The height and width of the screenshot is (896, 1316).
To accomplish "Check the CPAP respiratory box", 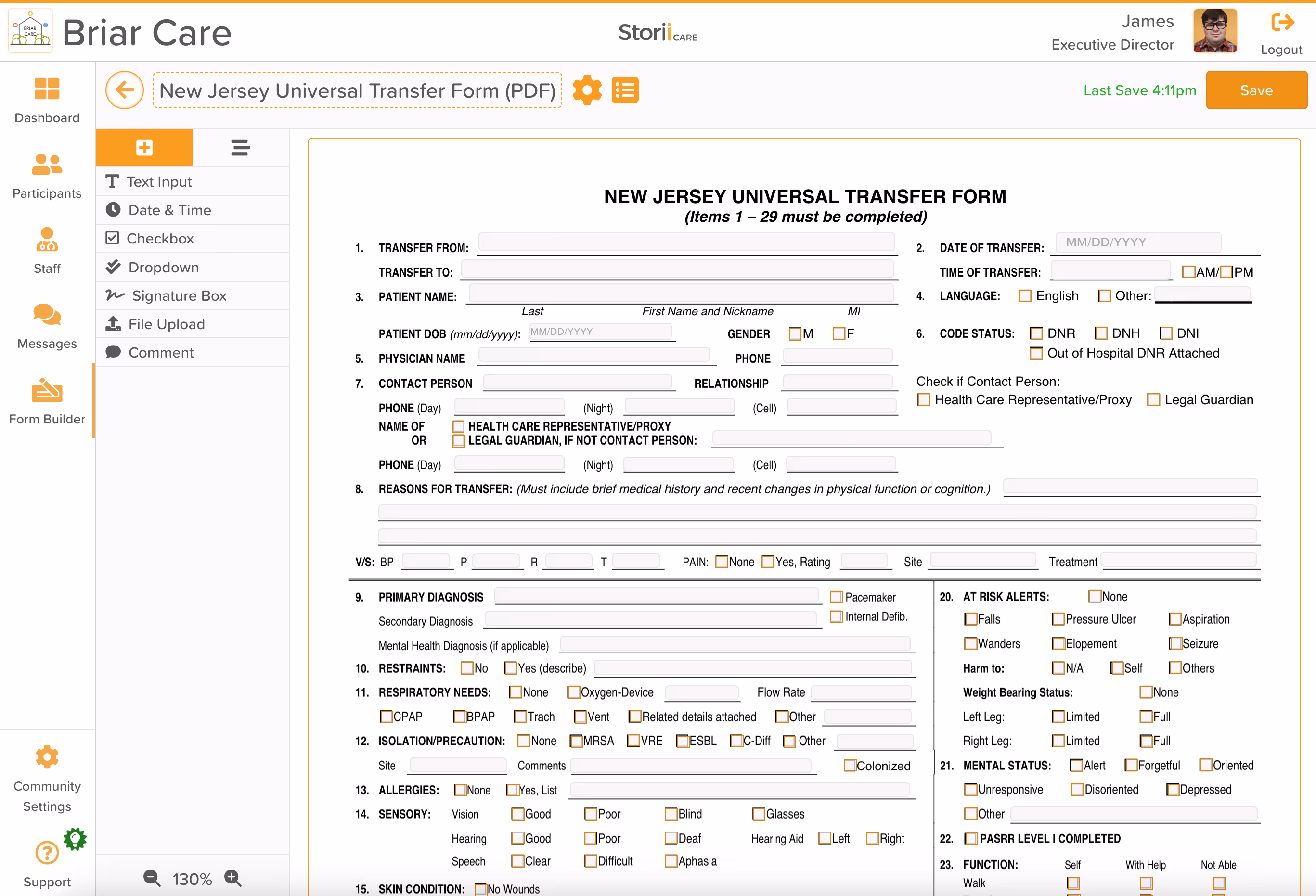I will (x=386, y=717).
